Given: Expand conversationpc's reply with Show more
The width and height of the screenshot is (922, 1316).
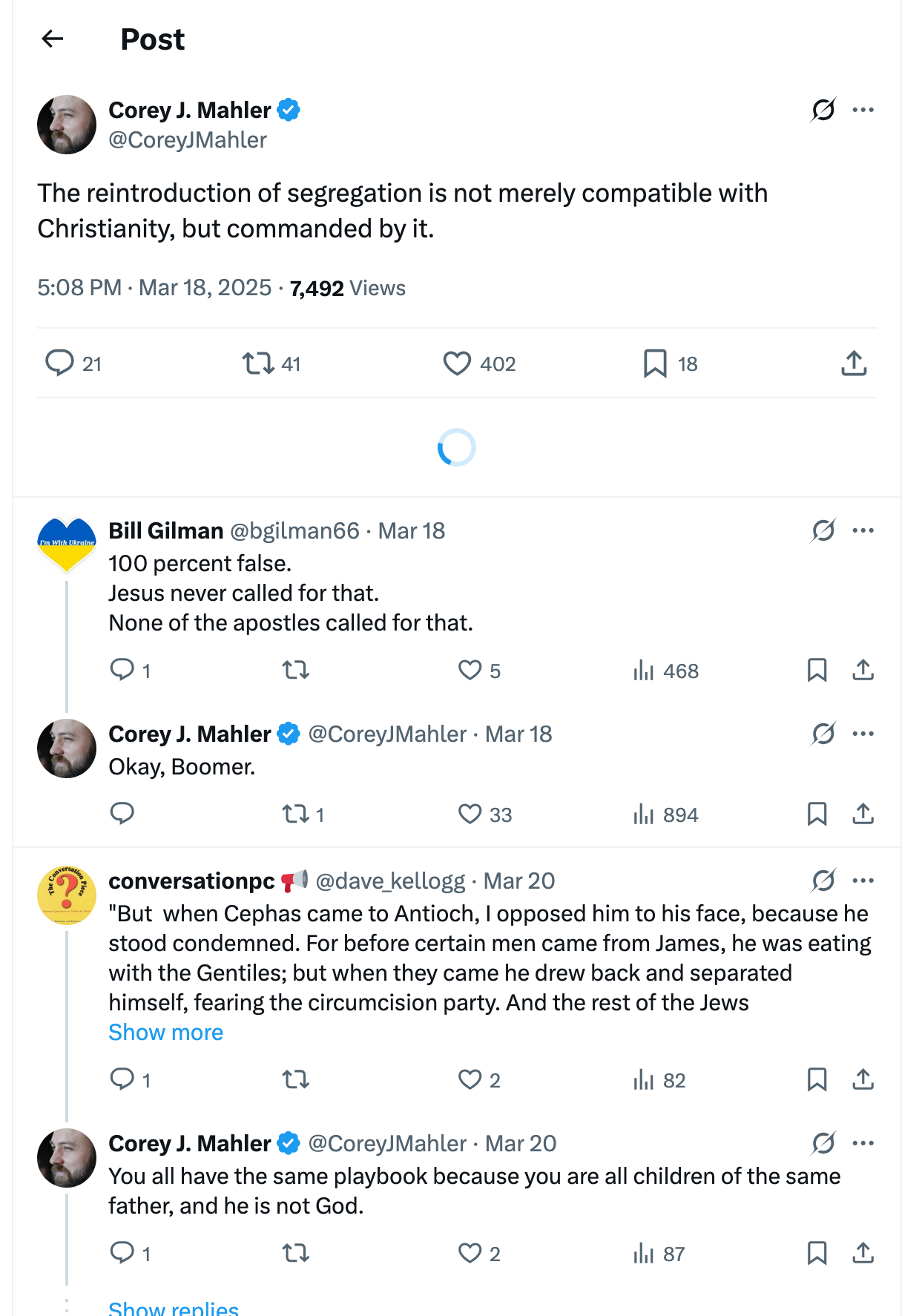Looking at the screenshot, I should click(165, 1033).
